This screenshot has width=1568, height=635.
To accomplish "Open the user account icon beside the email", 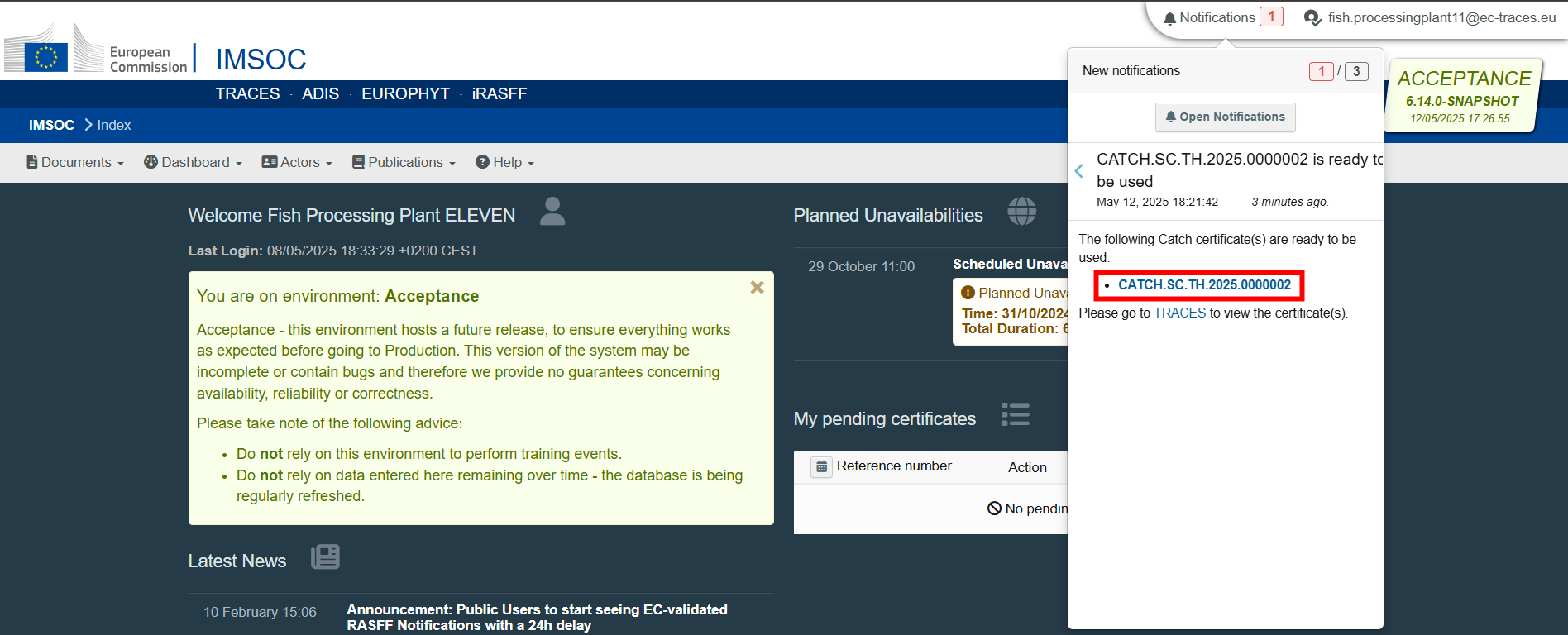I will tap(1312, 18).
